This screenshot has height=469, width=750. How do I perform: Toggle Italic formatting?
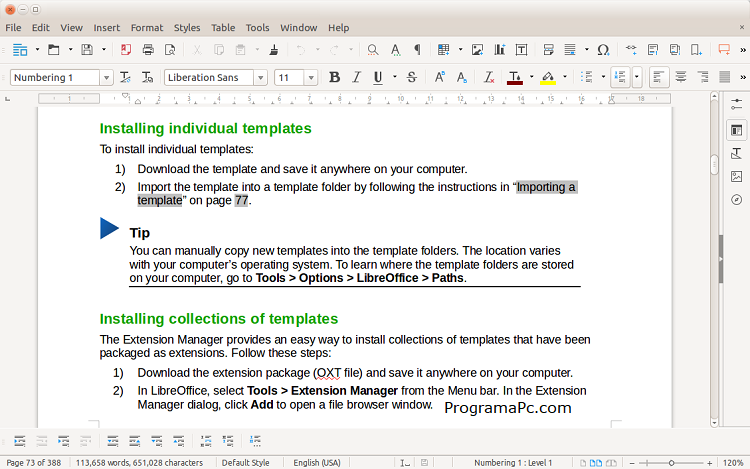coord(356,77)
